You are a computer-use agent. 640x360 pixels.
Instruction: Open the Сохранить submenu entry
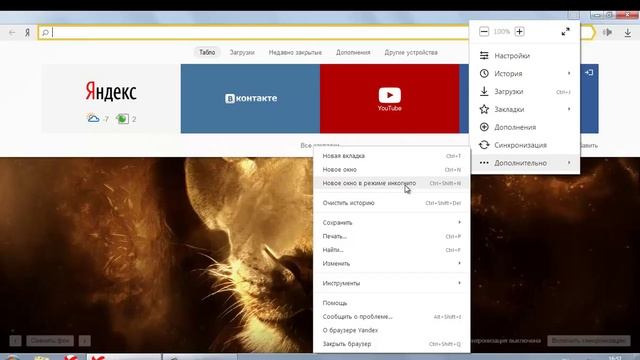point(392,222)
